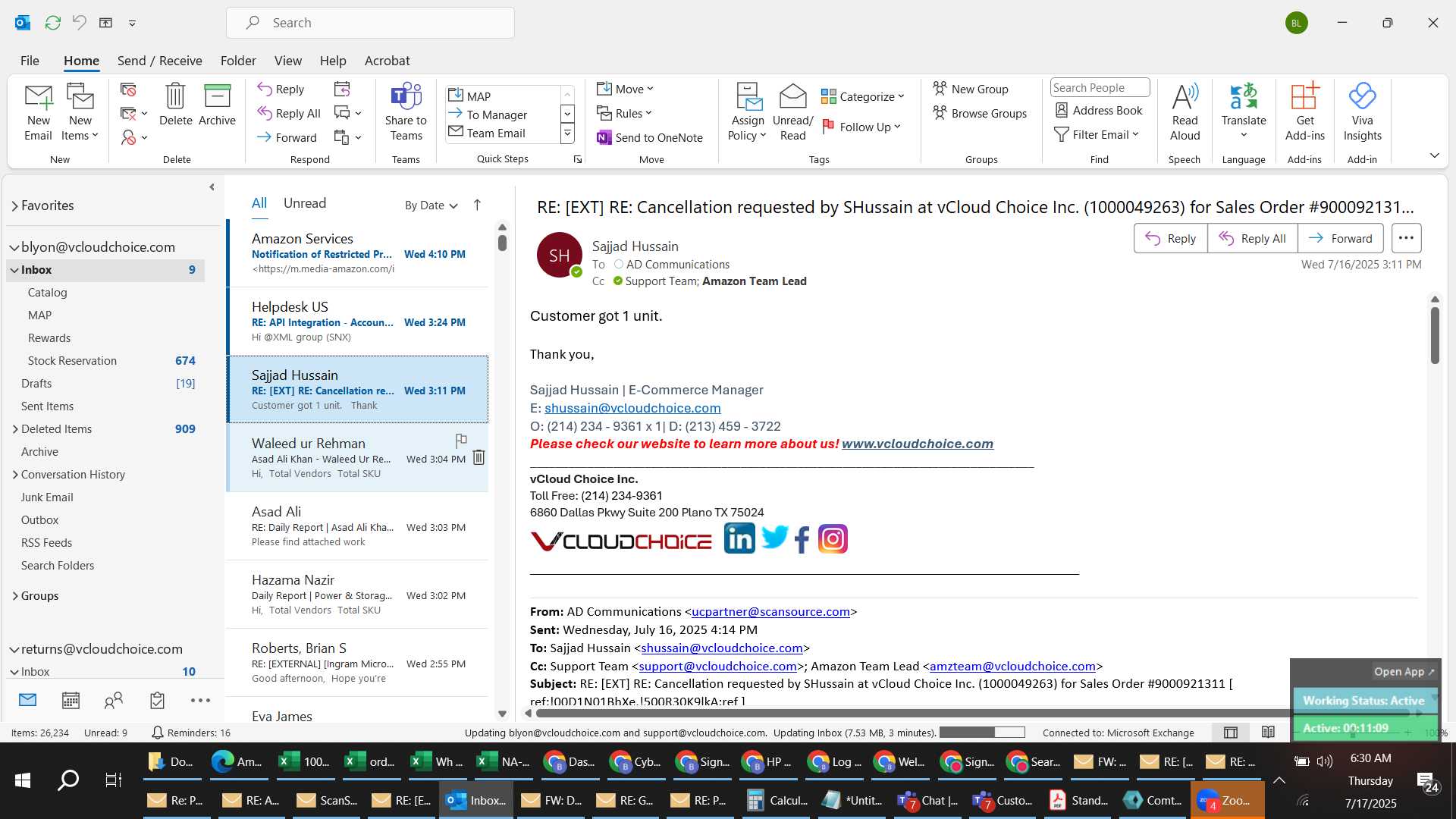Delete the Waleed ur Rehman message with trash icon
1456x819 pixels.
[479, 457]
